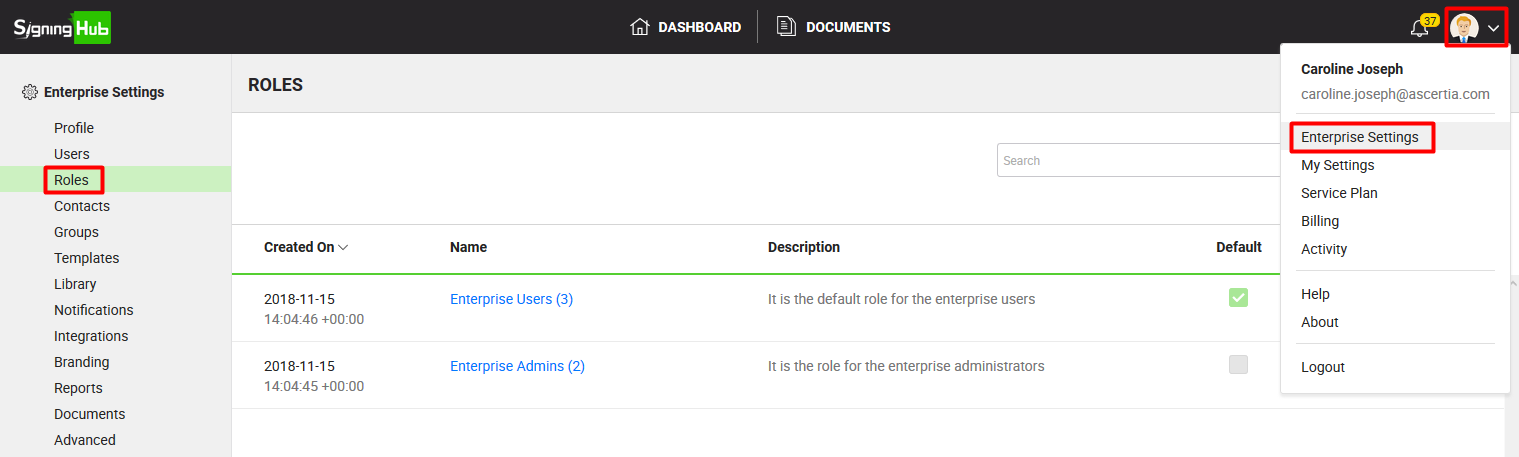
Task: Open the notifications bell
Action: coord(1419,28)
